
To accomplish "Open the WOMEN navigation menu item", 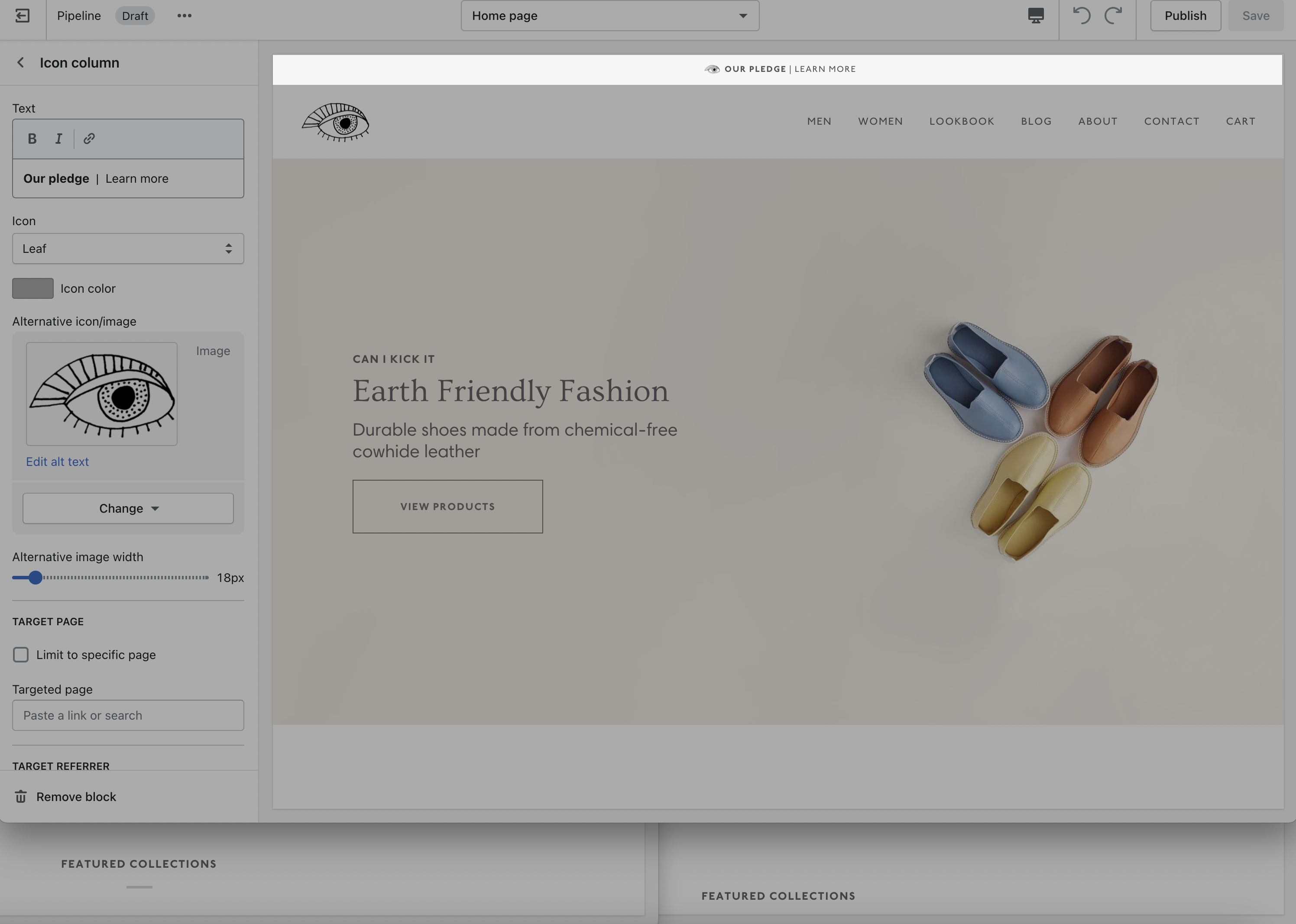I will (x=881, y=121).
